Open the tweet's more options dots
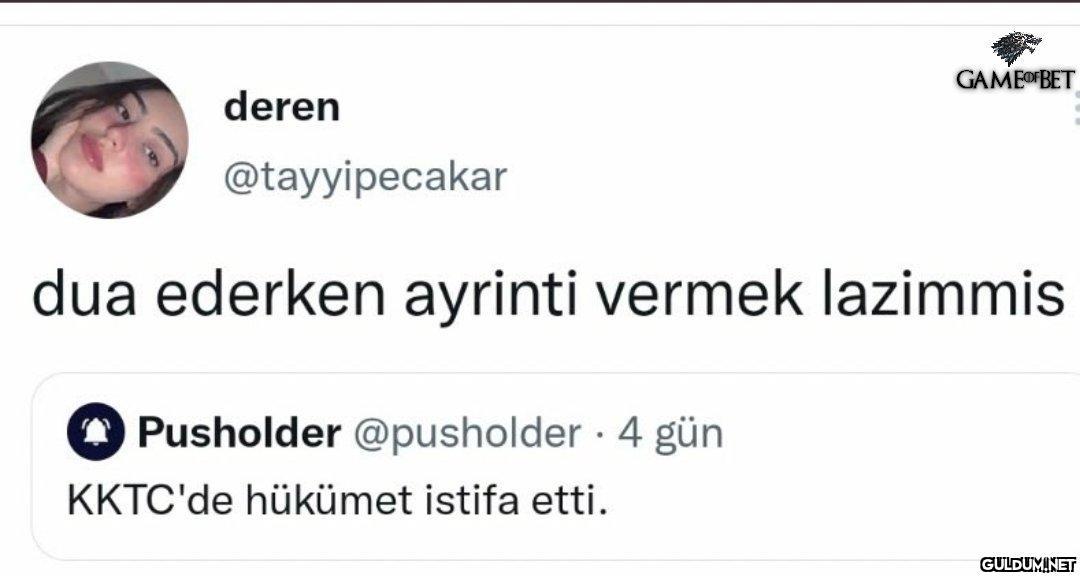This screenshot has width=1080, height=576. pos(1076,110)
